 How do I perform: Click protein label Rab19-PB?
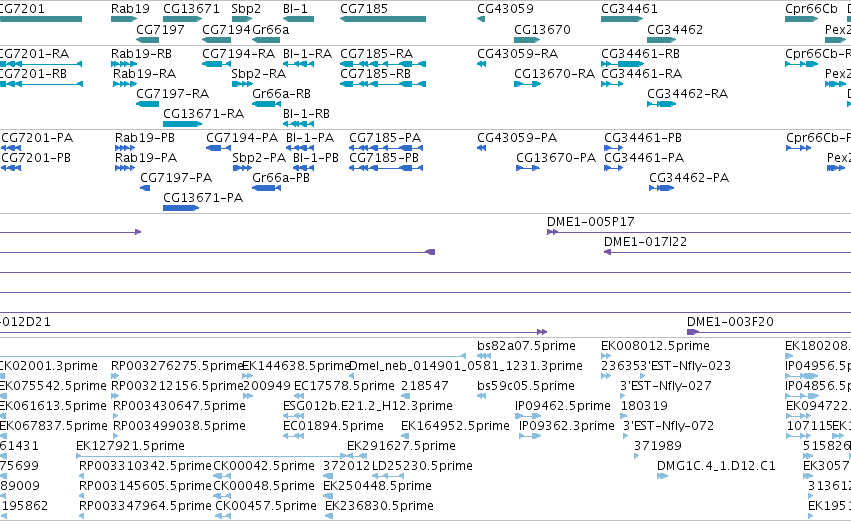click(144, 138)
